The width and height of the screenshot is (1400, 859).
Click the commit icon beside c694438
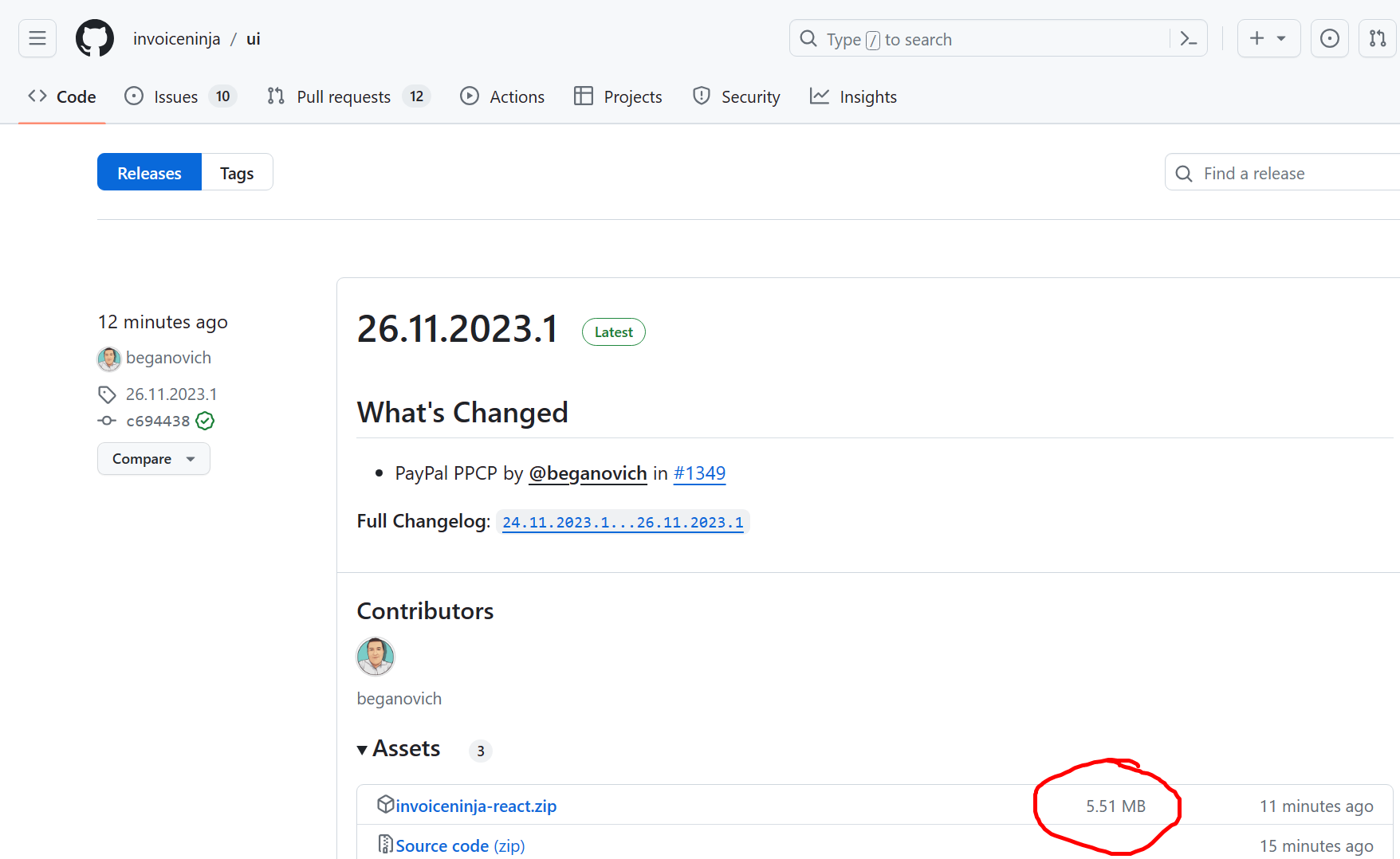(107, 421)
